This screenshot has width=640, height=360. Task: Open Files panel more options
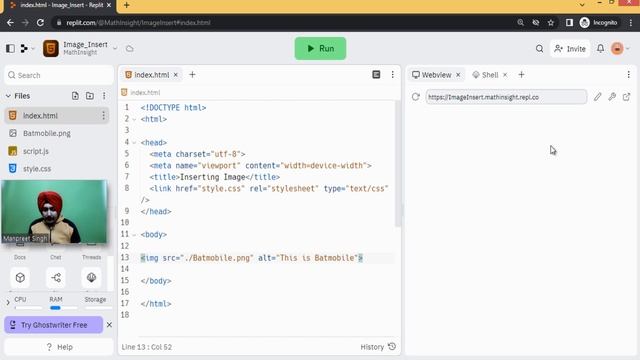(x=104, y=96)
